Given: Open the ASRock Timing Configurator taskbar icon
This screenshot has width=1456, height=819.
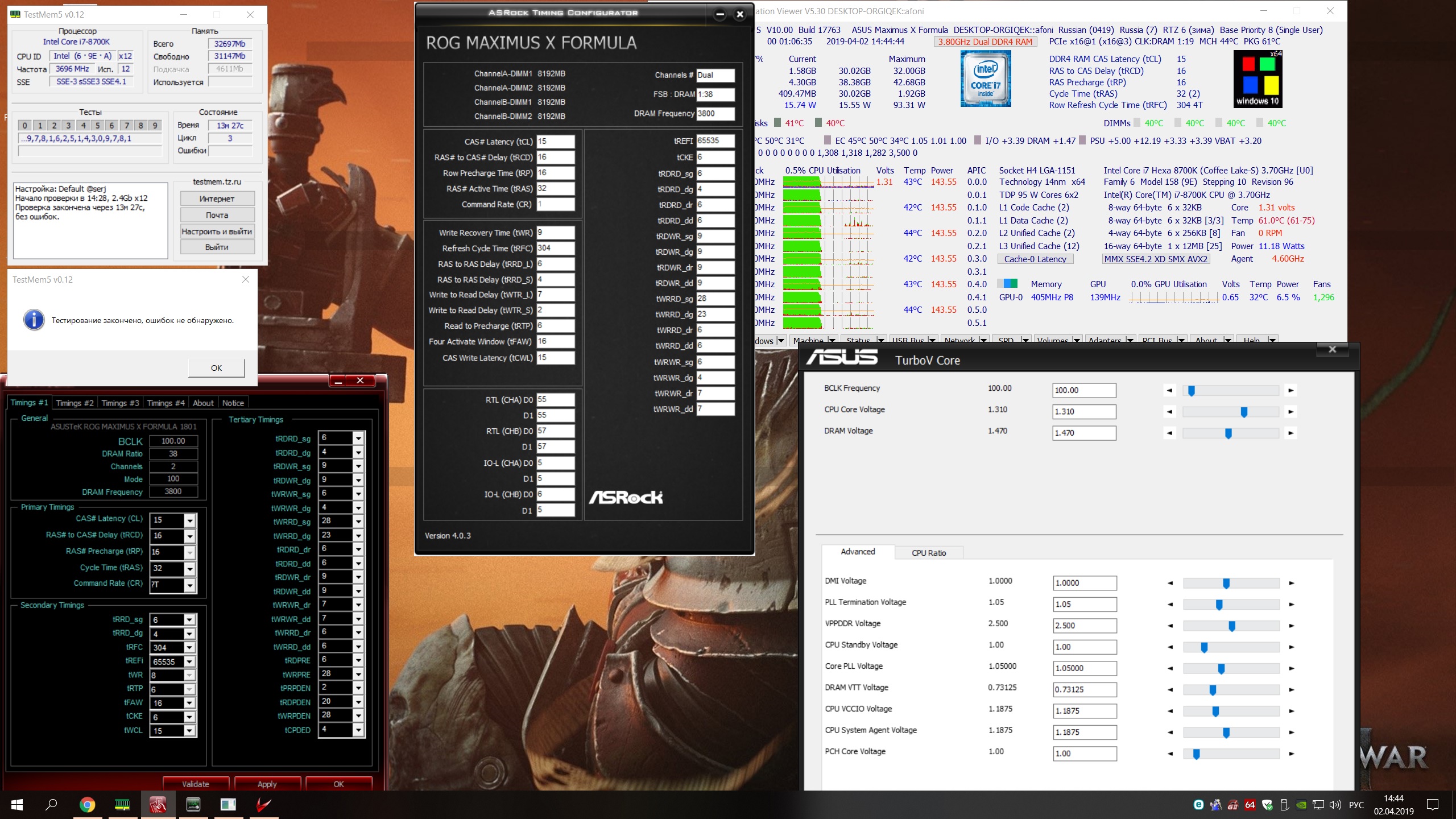Looking at the screenshot, I should (x=193, y=804).
